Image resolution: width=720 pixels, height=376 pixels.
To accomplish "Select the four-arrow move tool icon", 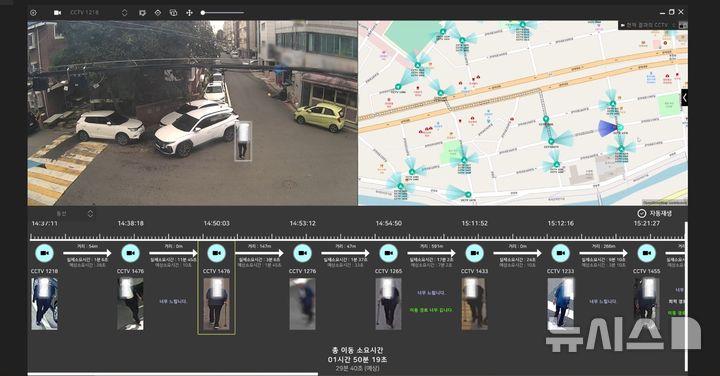I will coord(189,13).
